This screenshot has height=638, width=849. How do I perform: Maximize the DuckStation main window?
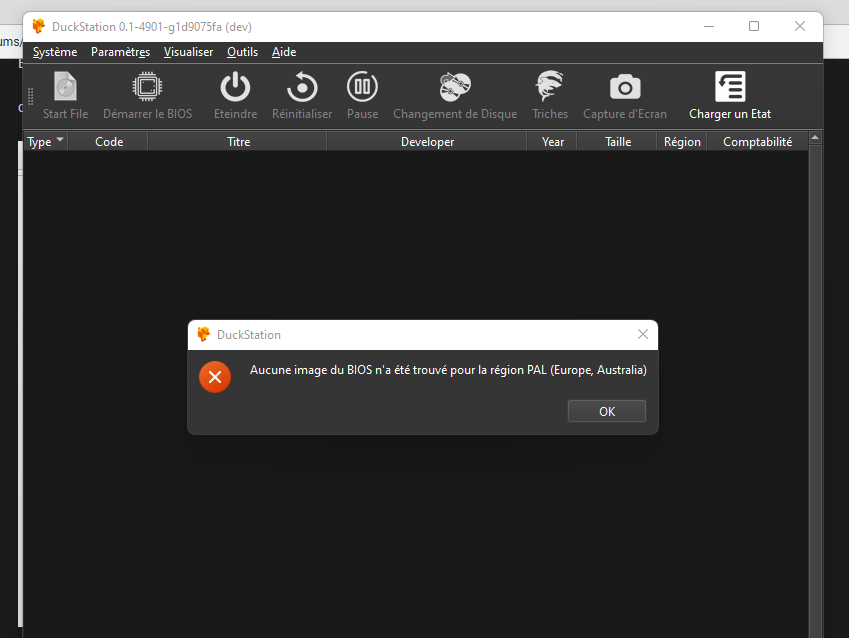(754, 26)
